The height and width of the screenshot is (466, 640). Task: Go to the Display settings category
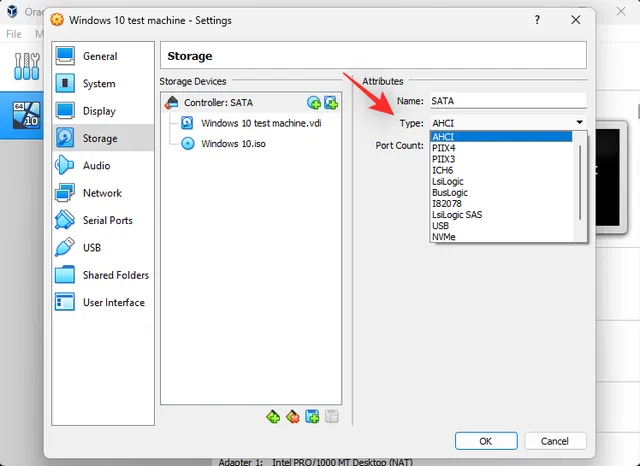(99, 111)
